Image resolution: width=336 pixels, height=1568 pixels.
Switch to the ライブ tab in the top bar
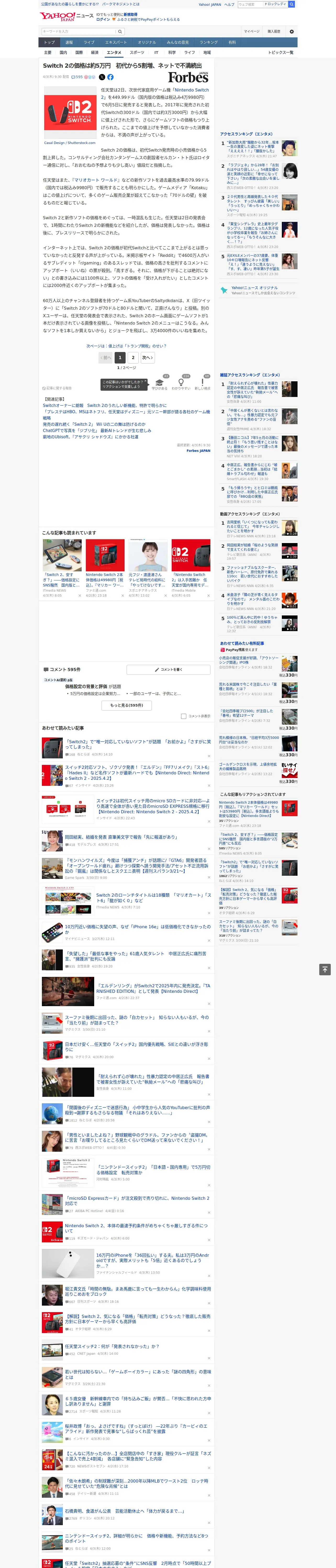click(x=89, y=43)
